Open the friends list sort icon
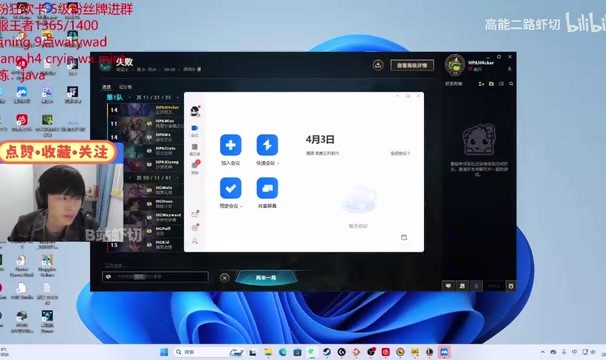 click(x=501, y=84)
